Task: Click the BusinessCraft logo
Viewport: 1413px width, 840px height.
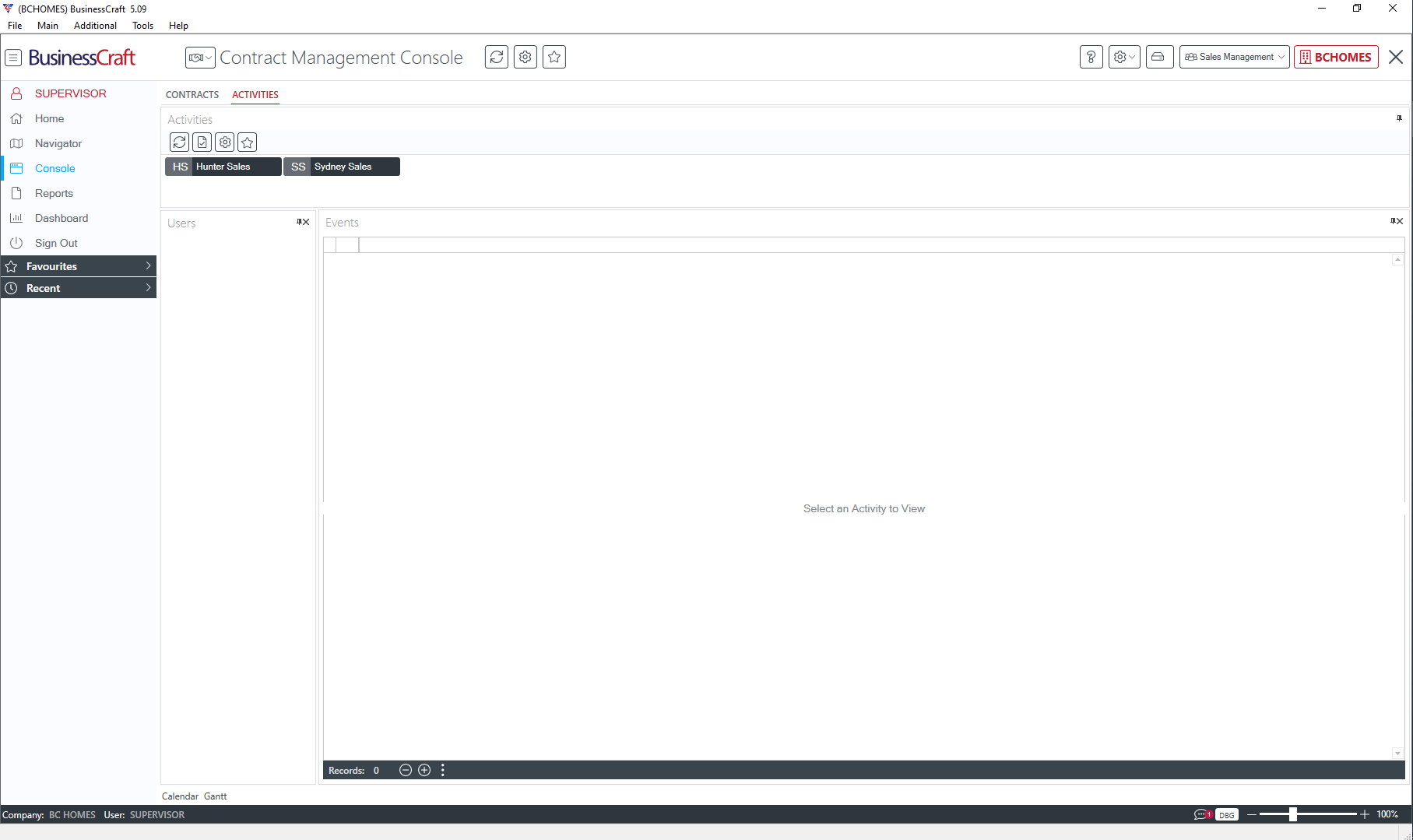Action: pos(82,58)
